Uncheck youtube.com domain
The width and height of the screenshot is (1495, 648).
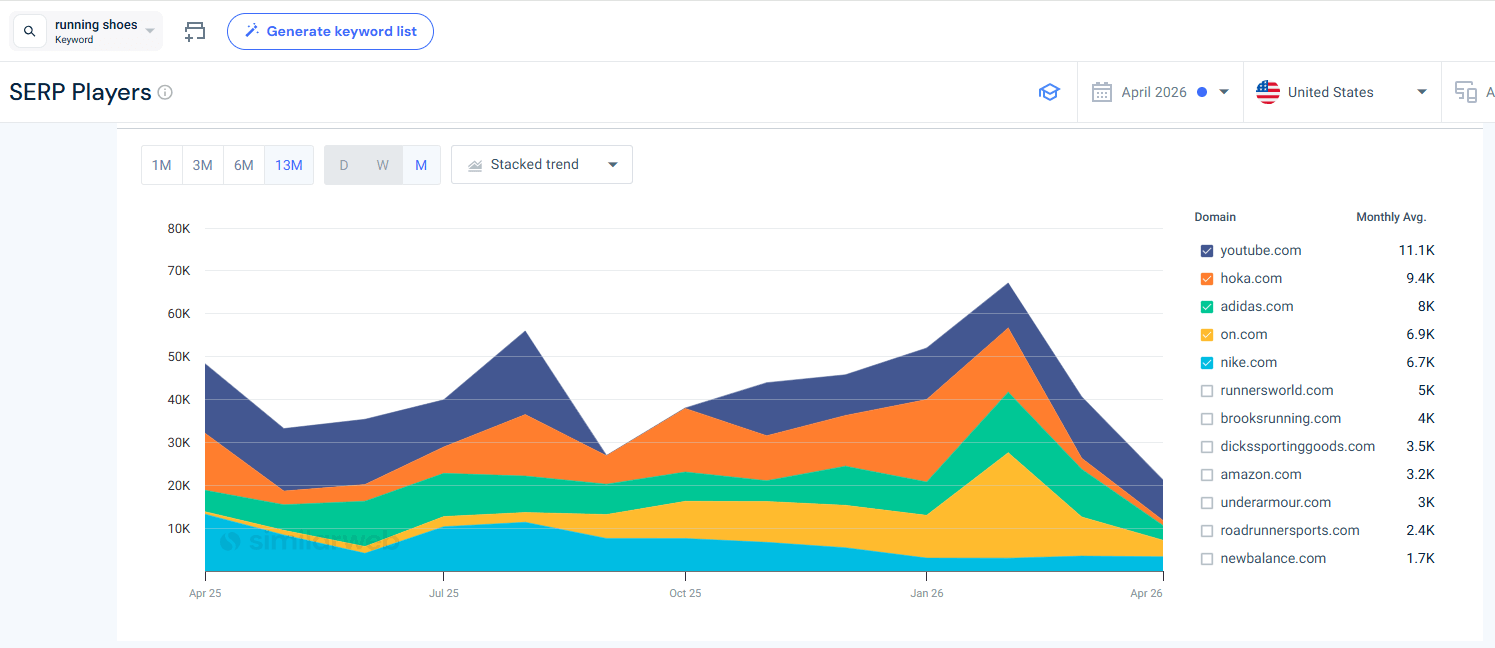[x=1207, y=251]
